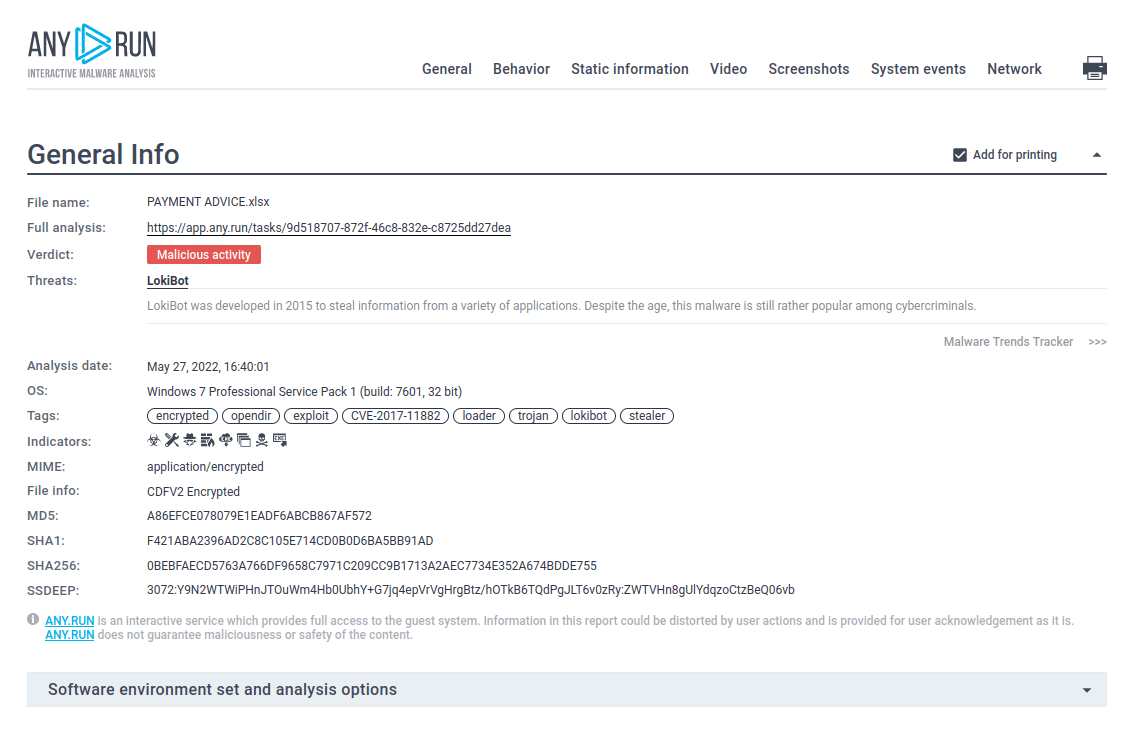The width and height of the screenshot is (1133, 735).
Task: Click the printer icon to print report
Action: click(1094, 68)
